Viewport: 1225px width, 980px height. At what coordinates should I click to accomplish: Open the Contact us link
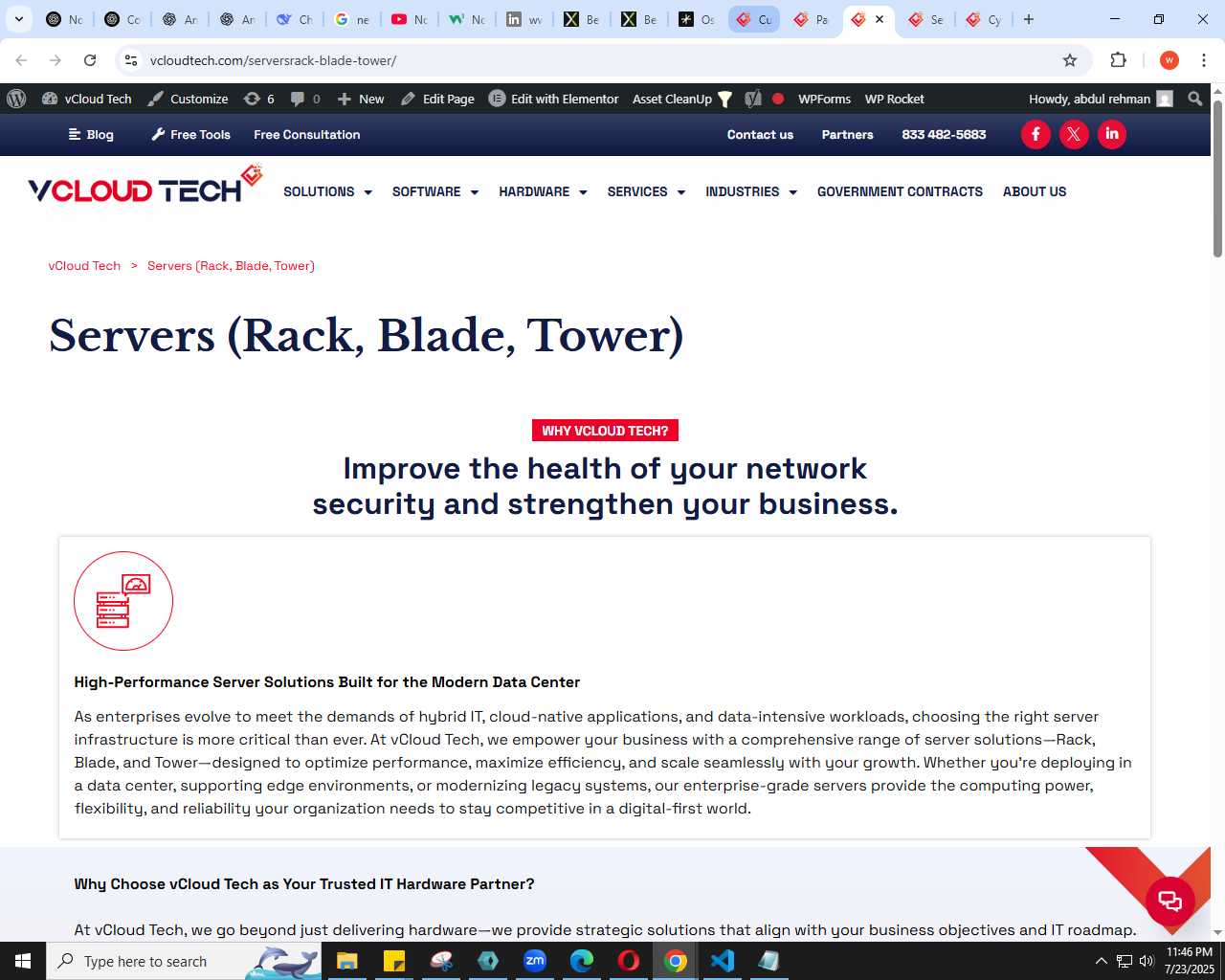click(x=760, y=134)
